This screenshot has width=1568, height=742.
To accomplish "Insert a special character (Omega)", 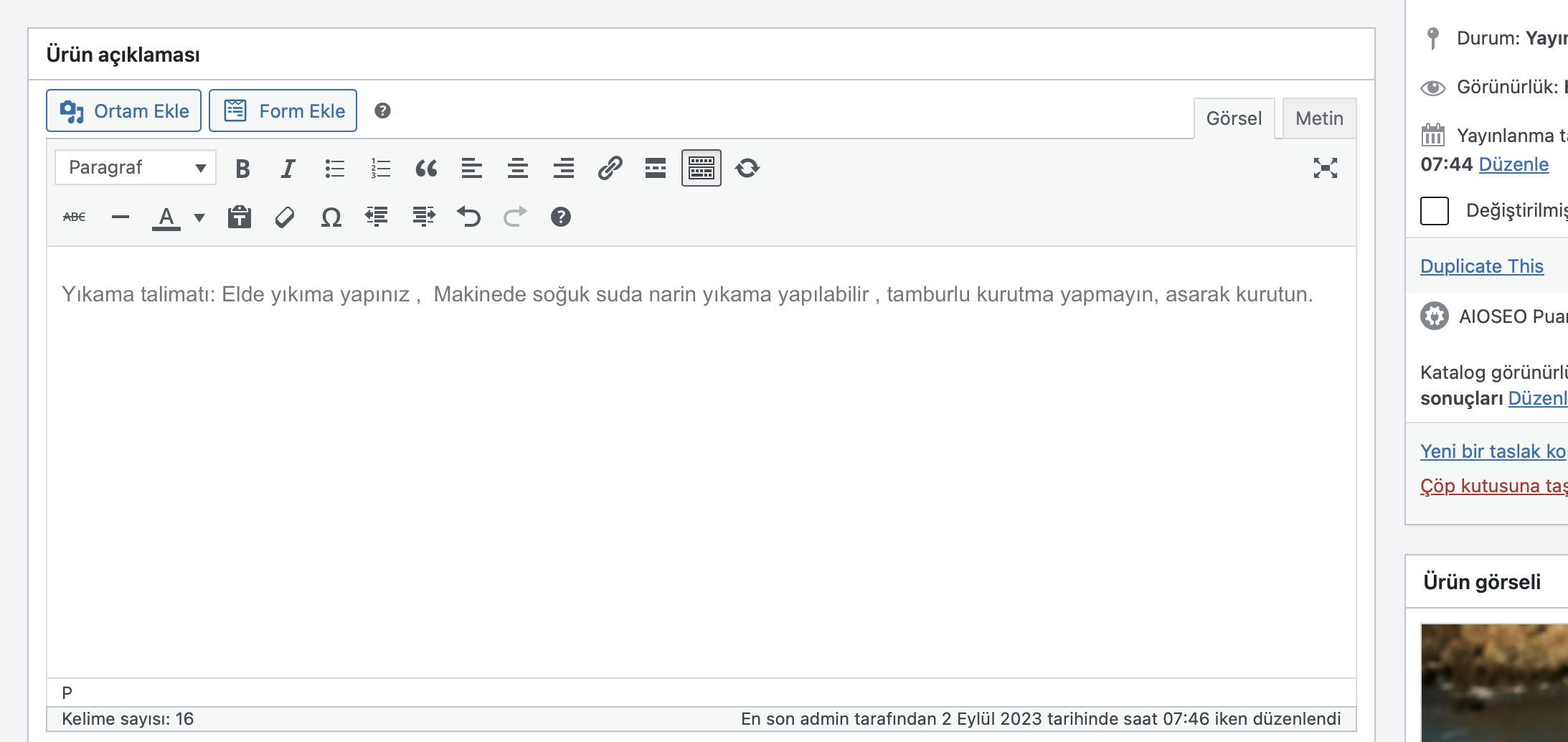I will coord(331,217).
